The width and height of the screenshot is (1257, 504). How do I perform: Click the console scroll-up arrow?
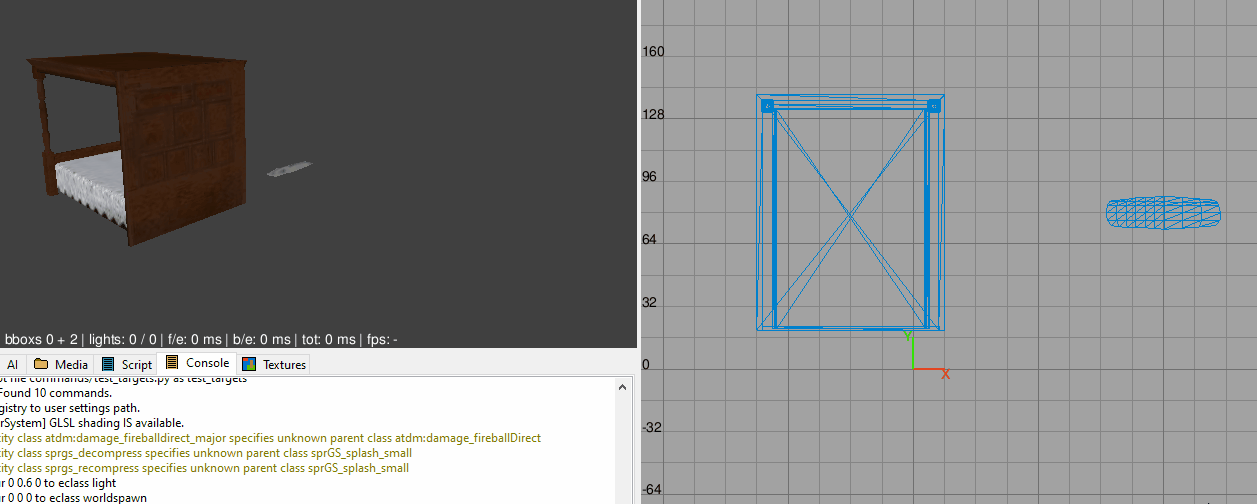point(624,387)
